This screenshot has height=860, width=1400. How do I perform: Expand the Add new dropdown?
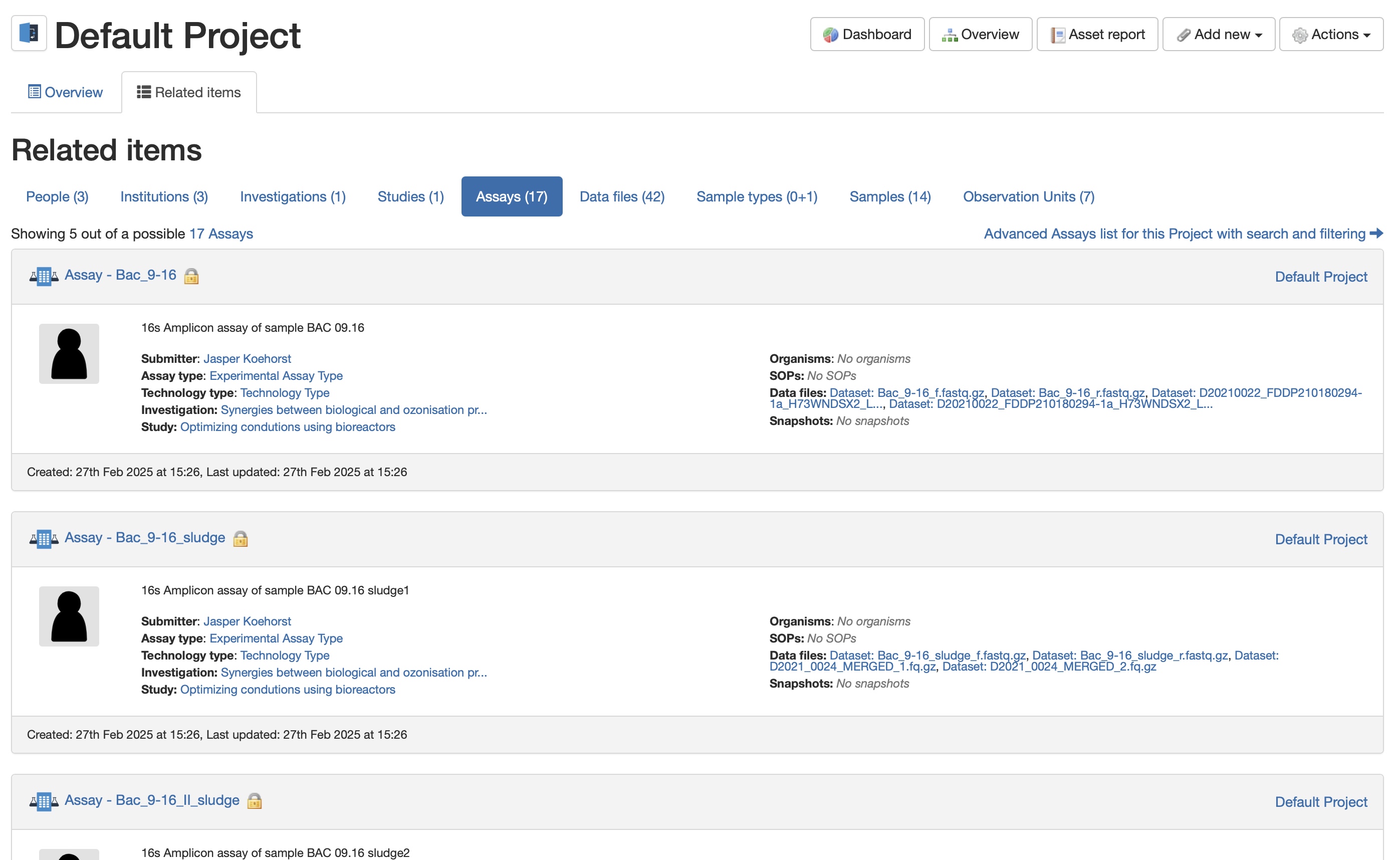[x=1219, y=34]
